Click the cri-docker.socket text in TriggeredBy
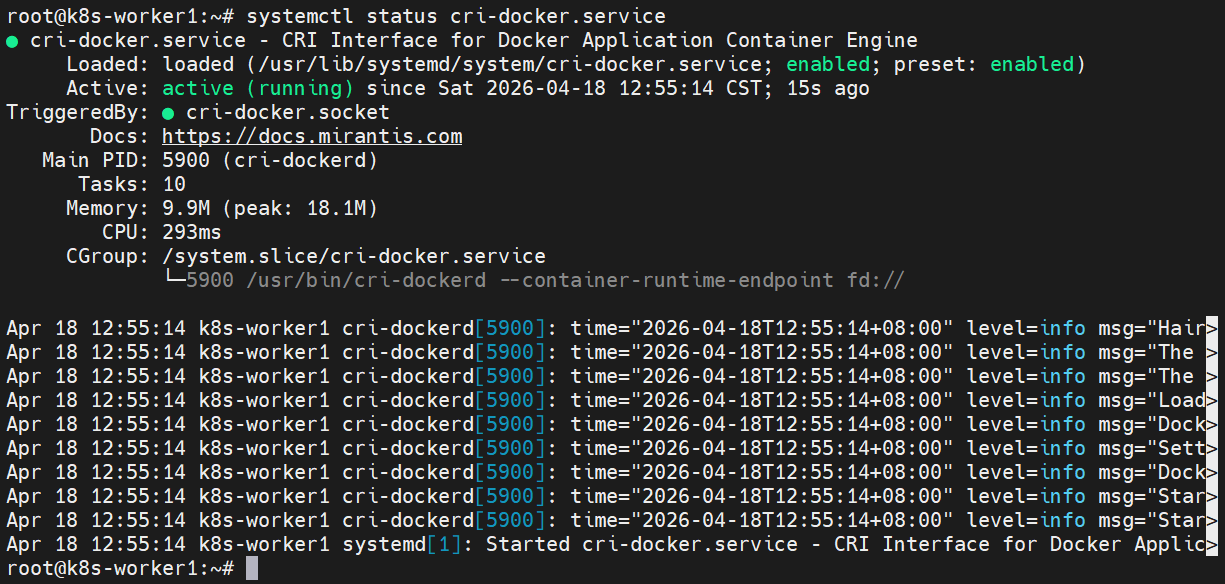 (288, 113)
